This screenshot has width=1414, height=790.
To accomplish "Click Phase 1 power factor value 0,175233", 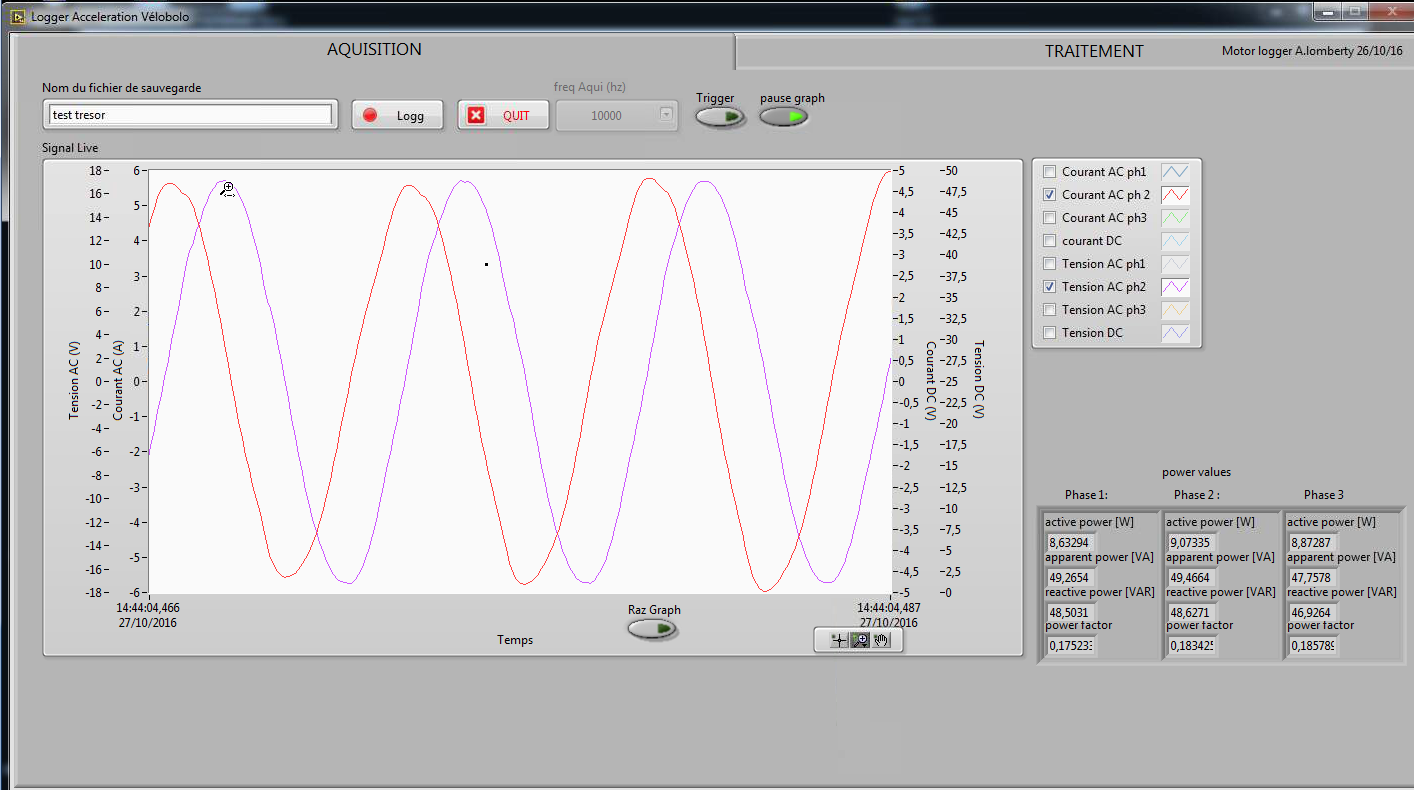I will [1071, 646].
